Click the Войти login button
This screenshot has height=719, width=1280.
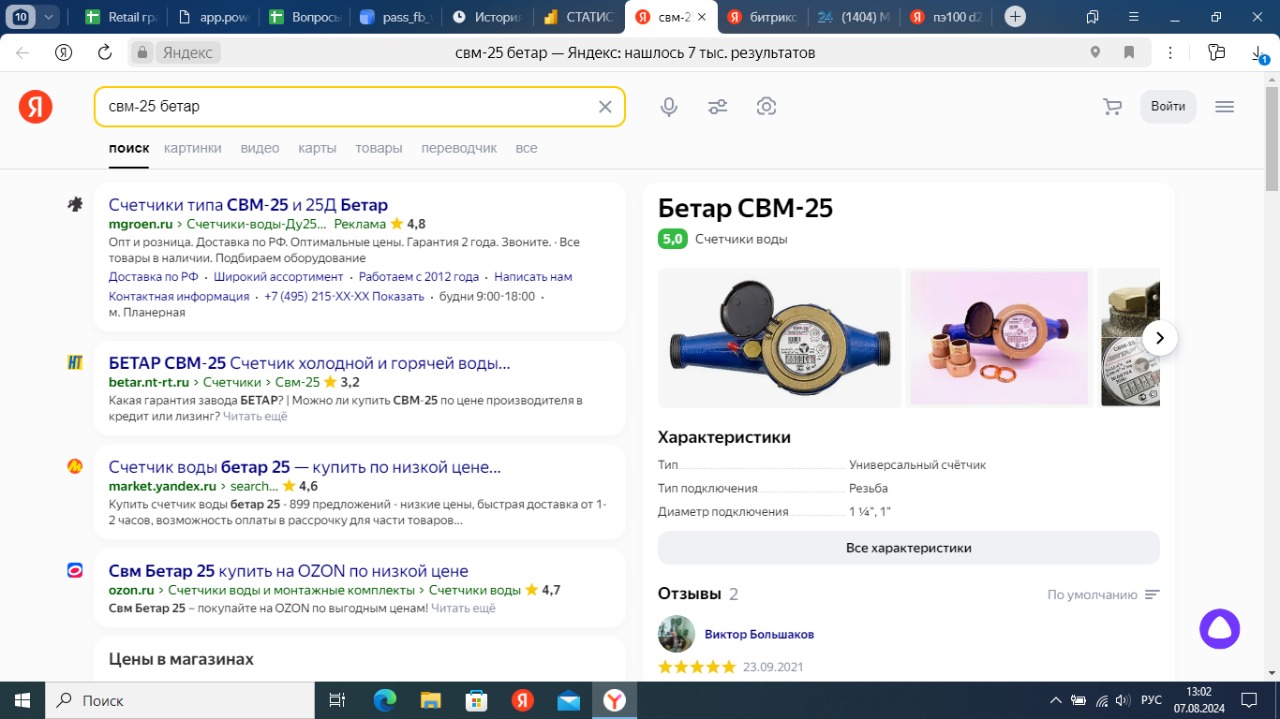[x=1167, y=107]
